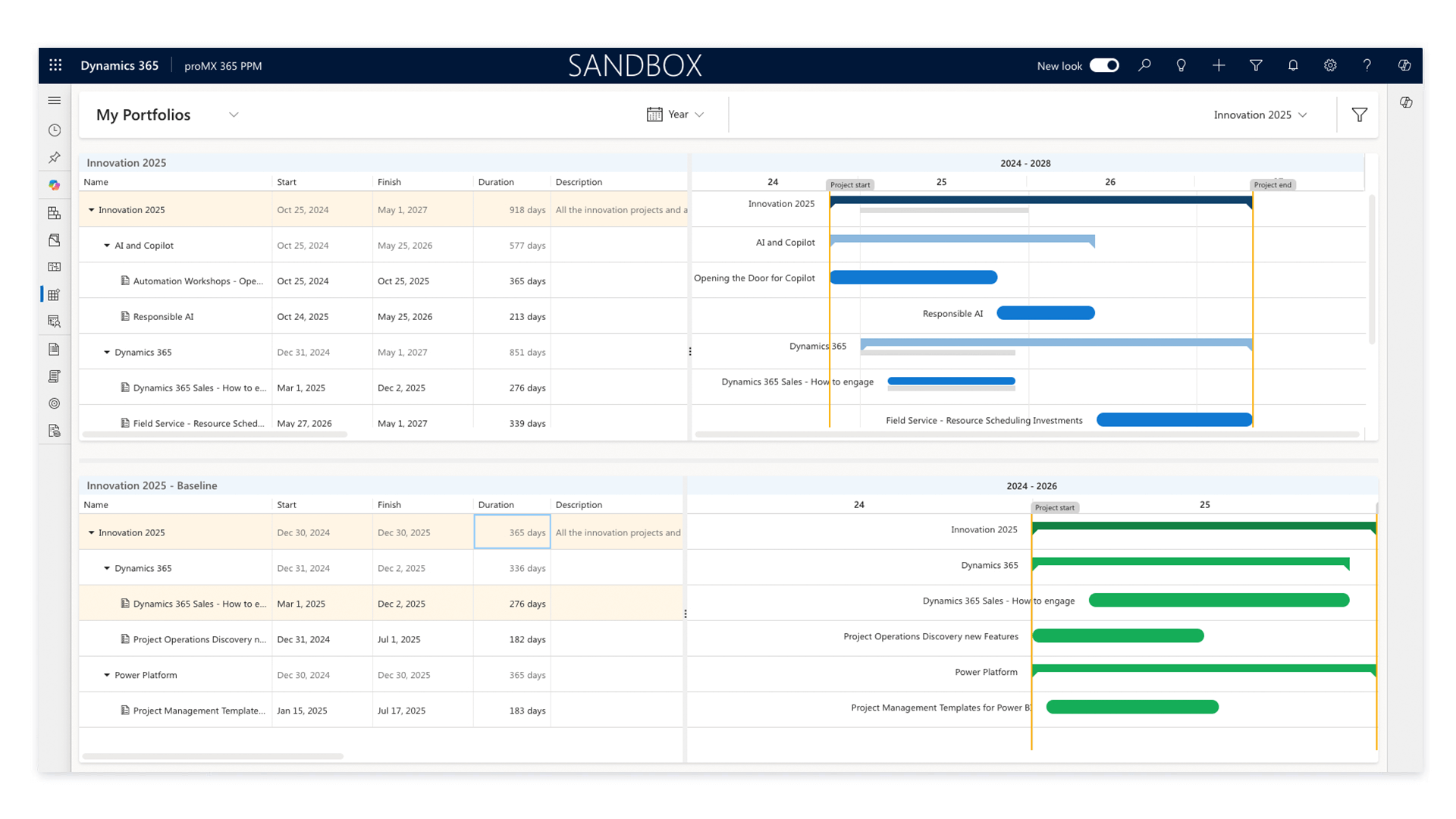Viewport: 1456px width, 819px height.
Task: Open global search from the top bar
Action: [1145, 65]
